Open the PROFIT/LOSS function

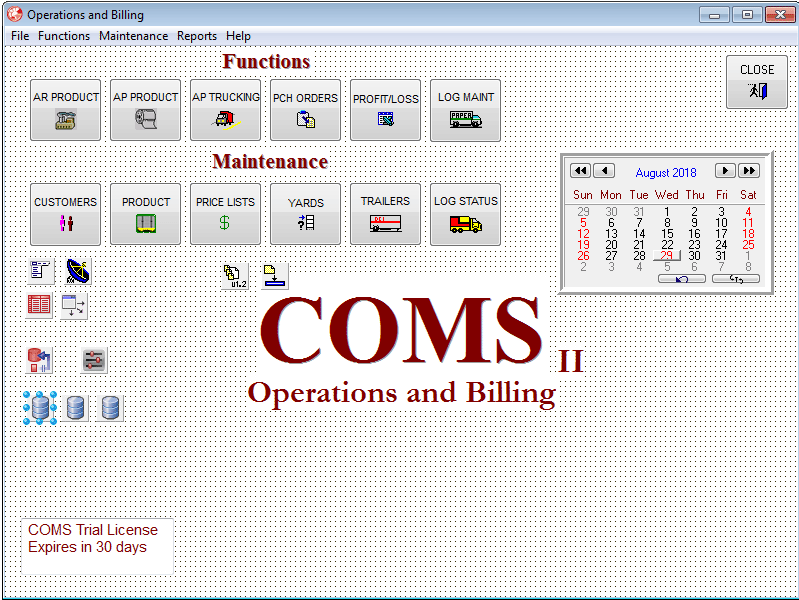tap(385, 110)
